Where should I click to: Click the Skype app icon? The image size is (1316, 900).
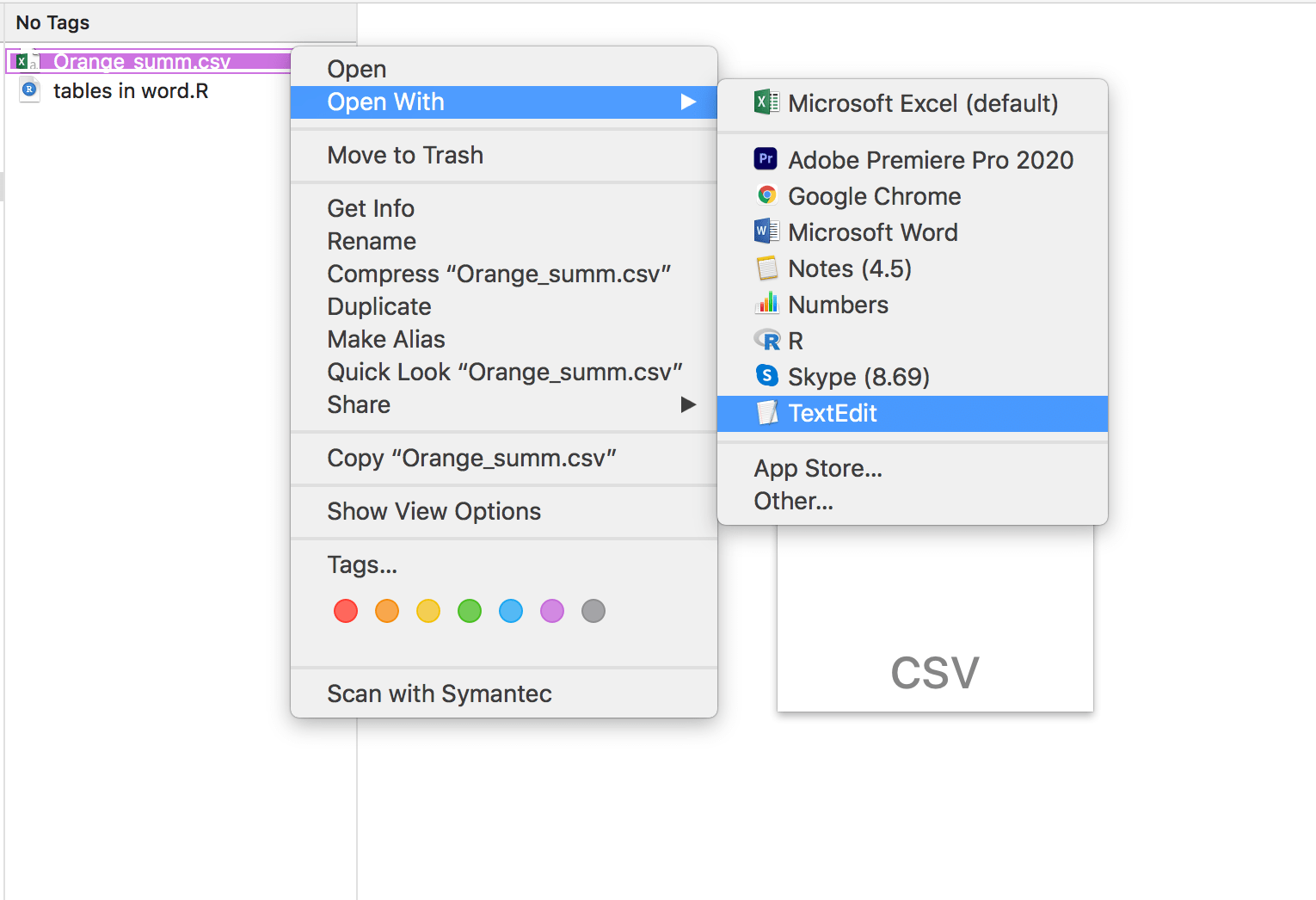[765, 376]
